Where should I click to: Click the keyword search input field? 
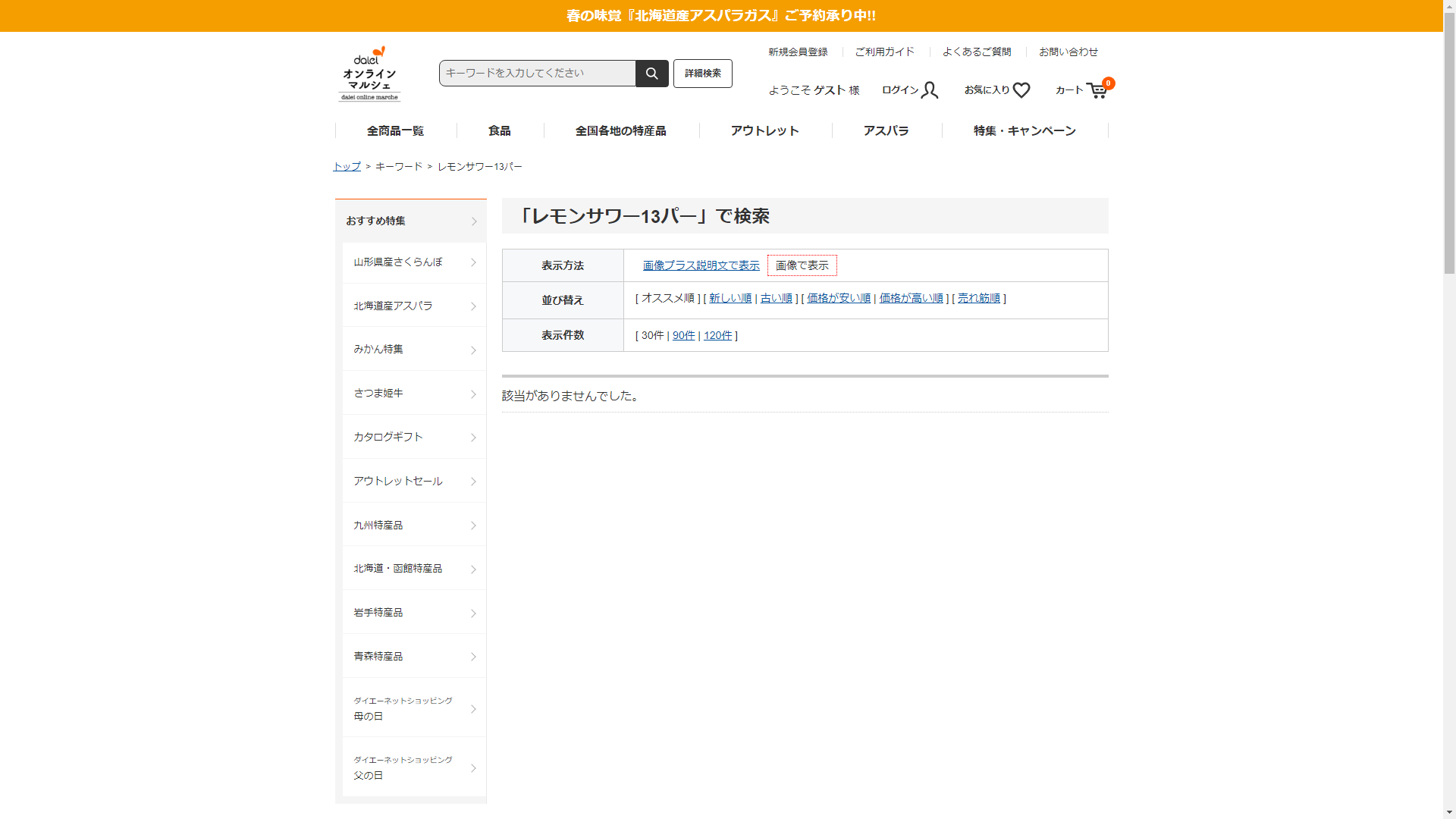pos(537,74)
